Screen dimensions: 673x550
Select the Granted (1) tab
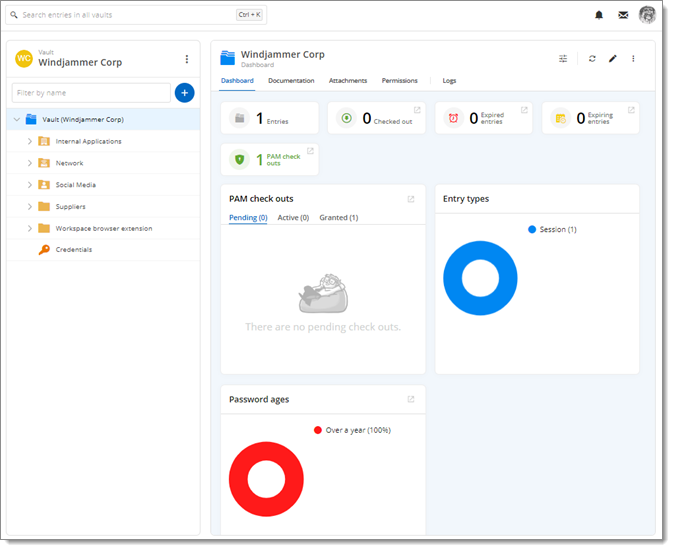[338, 217]
